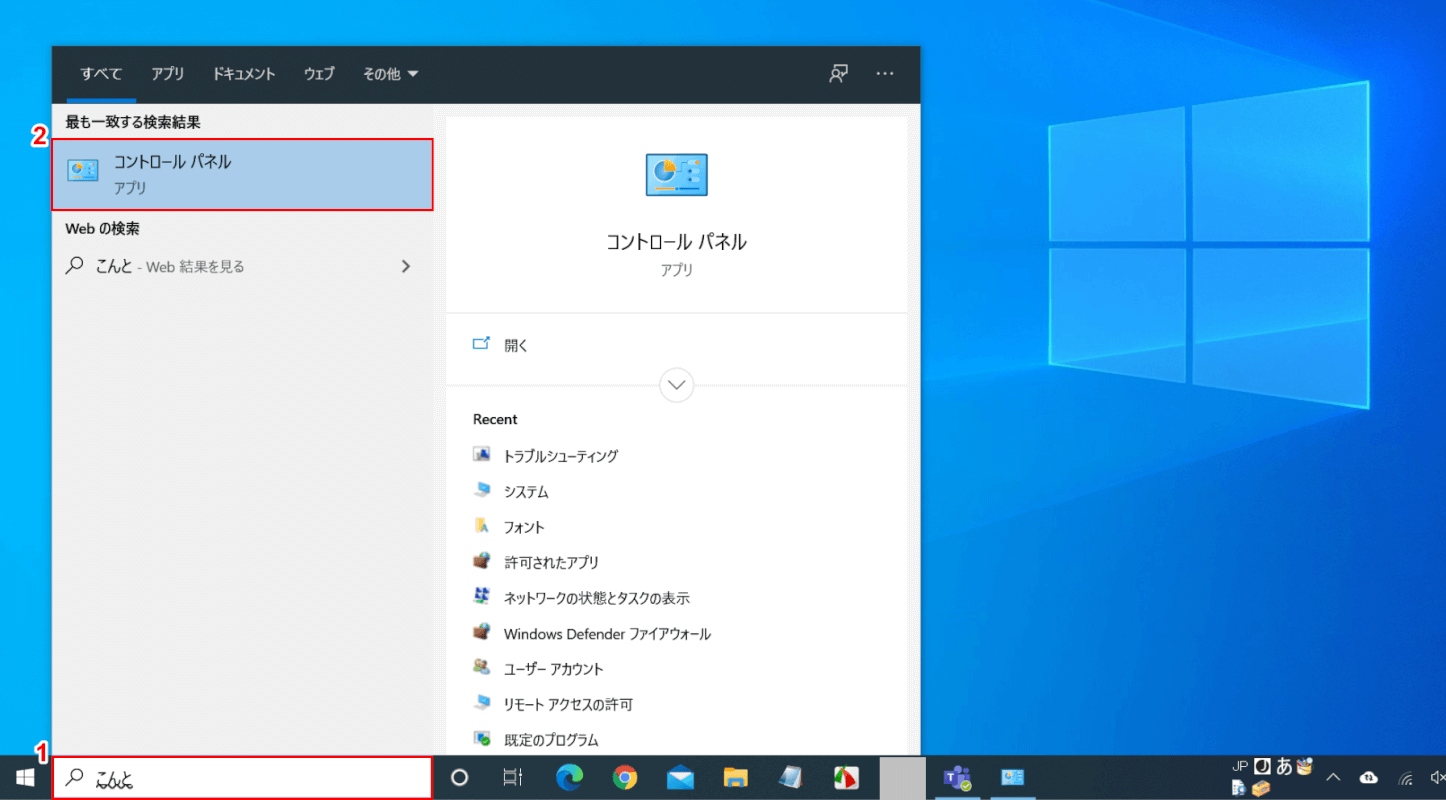Open the three-dot options menu in search panel
This screenshot has height=800, width=1446.
click(x=885, y=74)
